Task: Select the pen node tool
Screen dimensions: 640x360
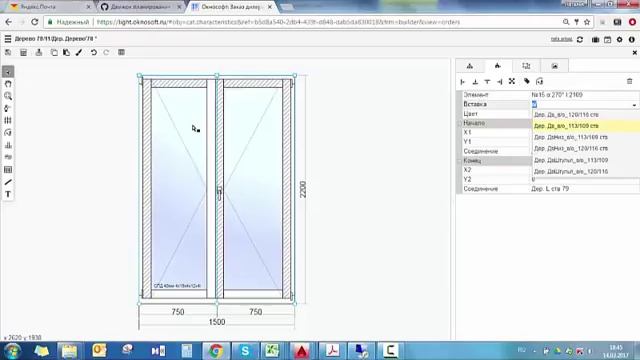Action: [x=8, y=109]
